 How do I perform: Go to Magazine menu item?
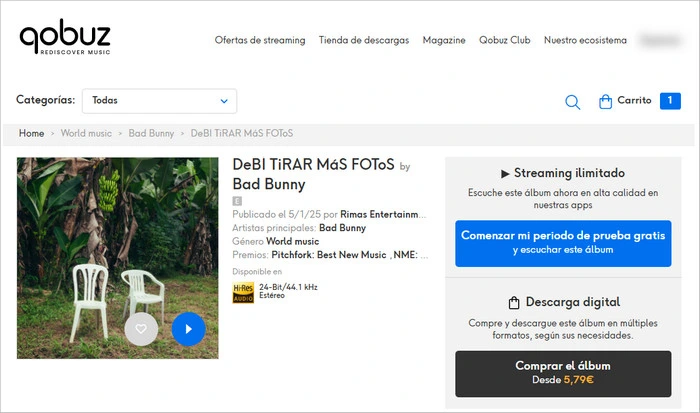[444, 40]
